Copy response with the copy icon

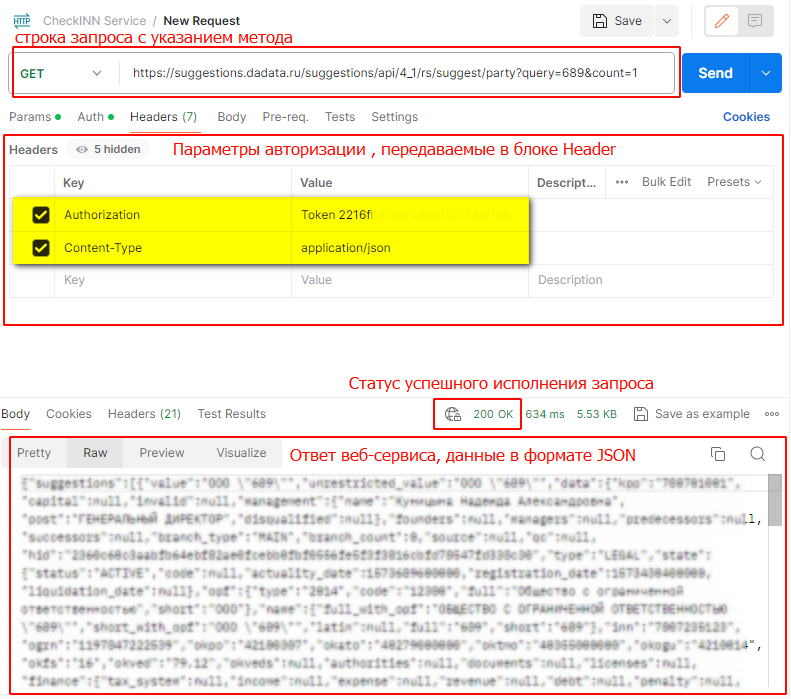coord(717,454)
